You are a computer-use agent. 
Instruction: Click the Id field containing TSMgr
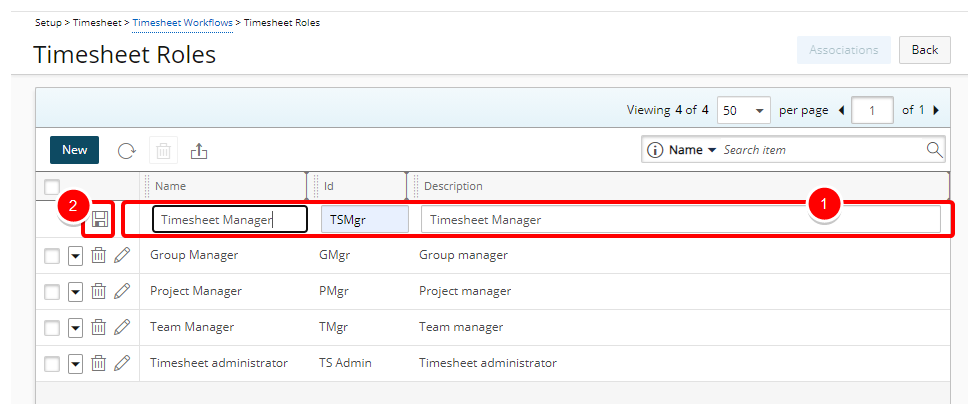[364, 219]
